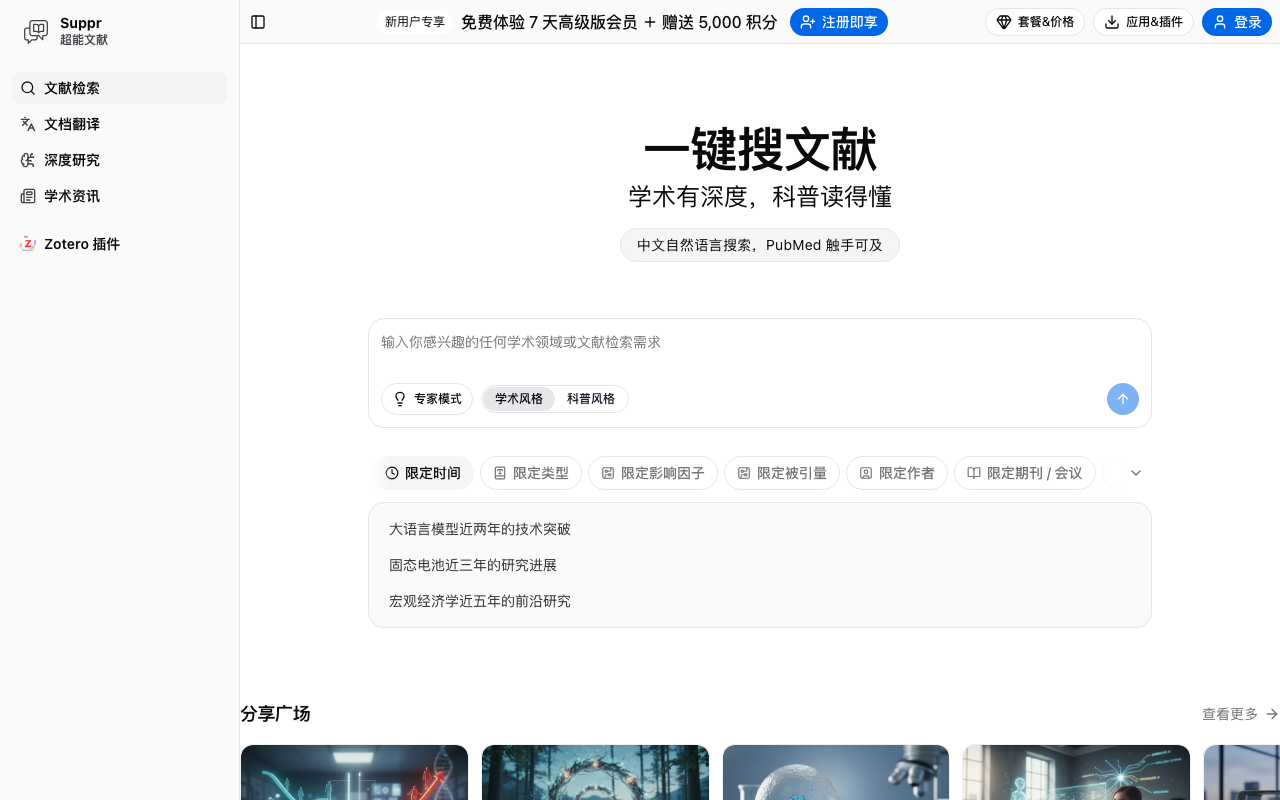1280x800 pixels.
Task: Open the forest ring share card thumbnail
Action: click(595, 772)
